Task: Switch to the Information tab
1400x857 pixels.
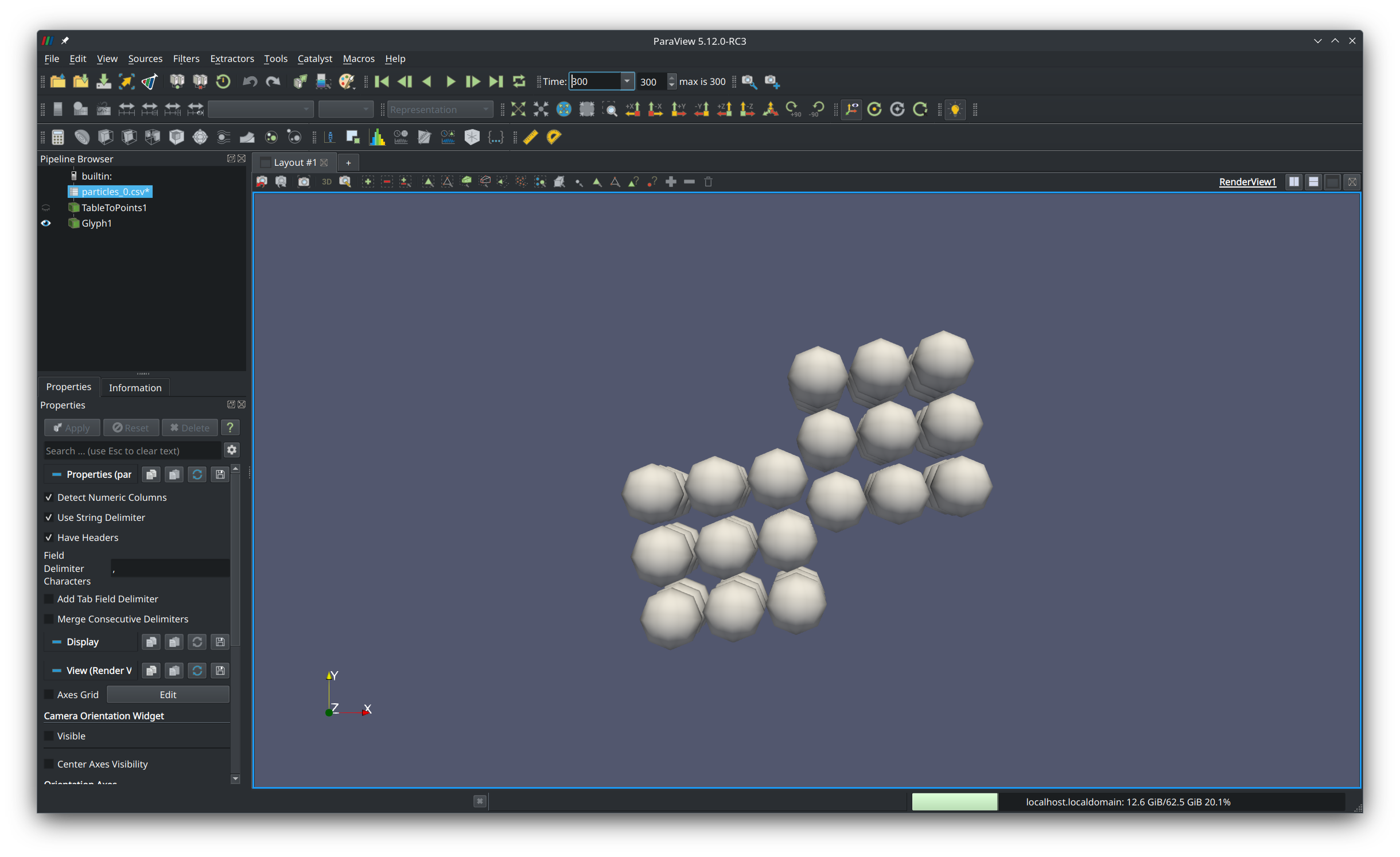Action: [135, 388]
